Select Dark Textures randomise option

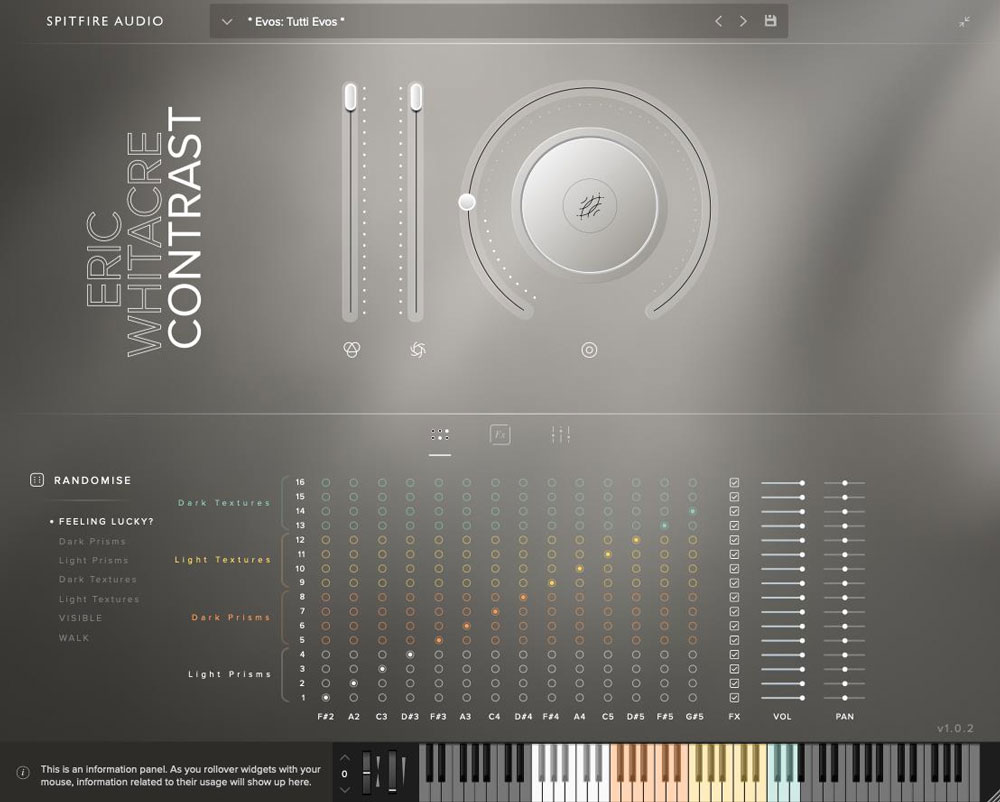coord(98,580)
